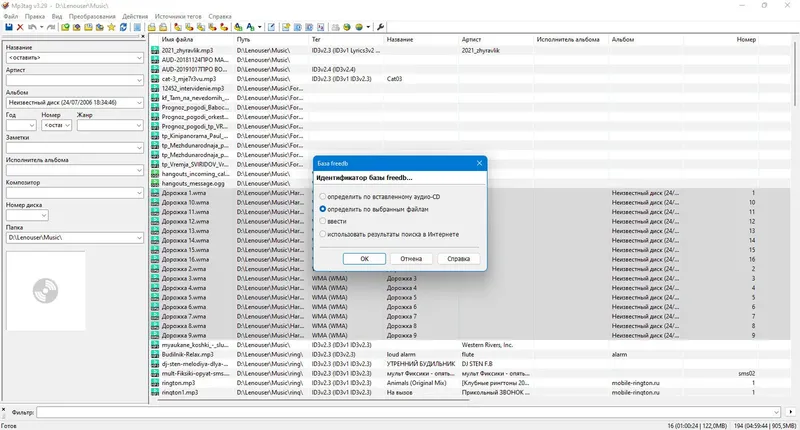
Task: Open the Вид menu
Action: click(x=57, y=16)
